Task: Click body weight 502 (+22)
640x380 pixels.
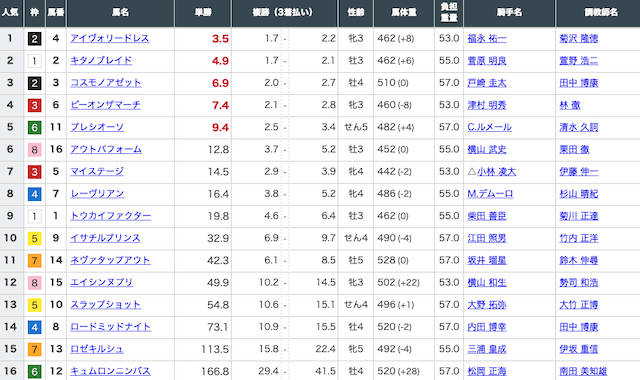Action: tap(398, 282)
